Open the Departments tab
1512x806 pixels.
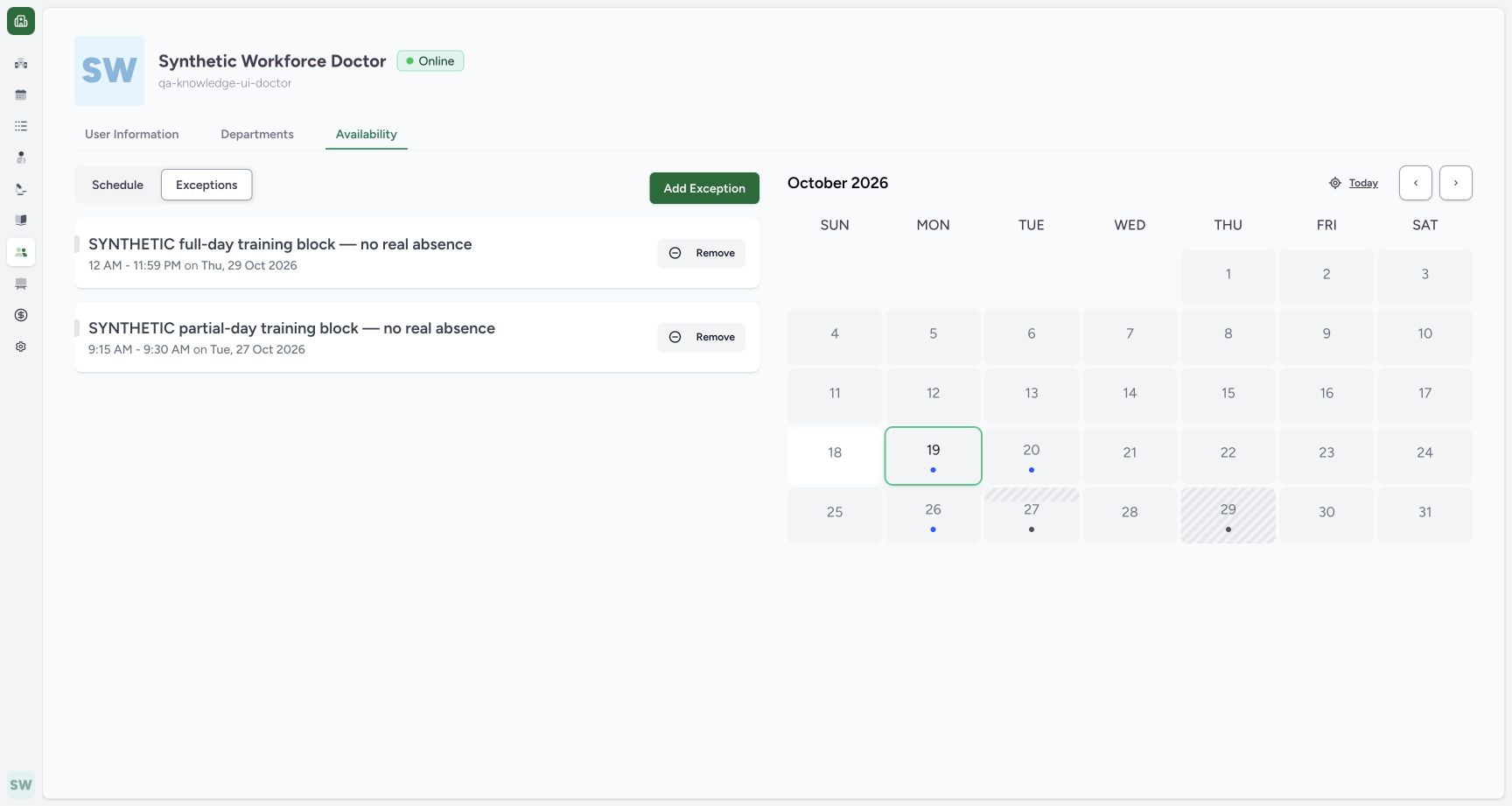click(x=257, y=134)
